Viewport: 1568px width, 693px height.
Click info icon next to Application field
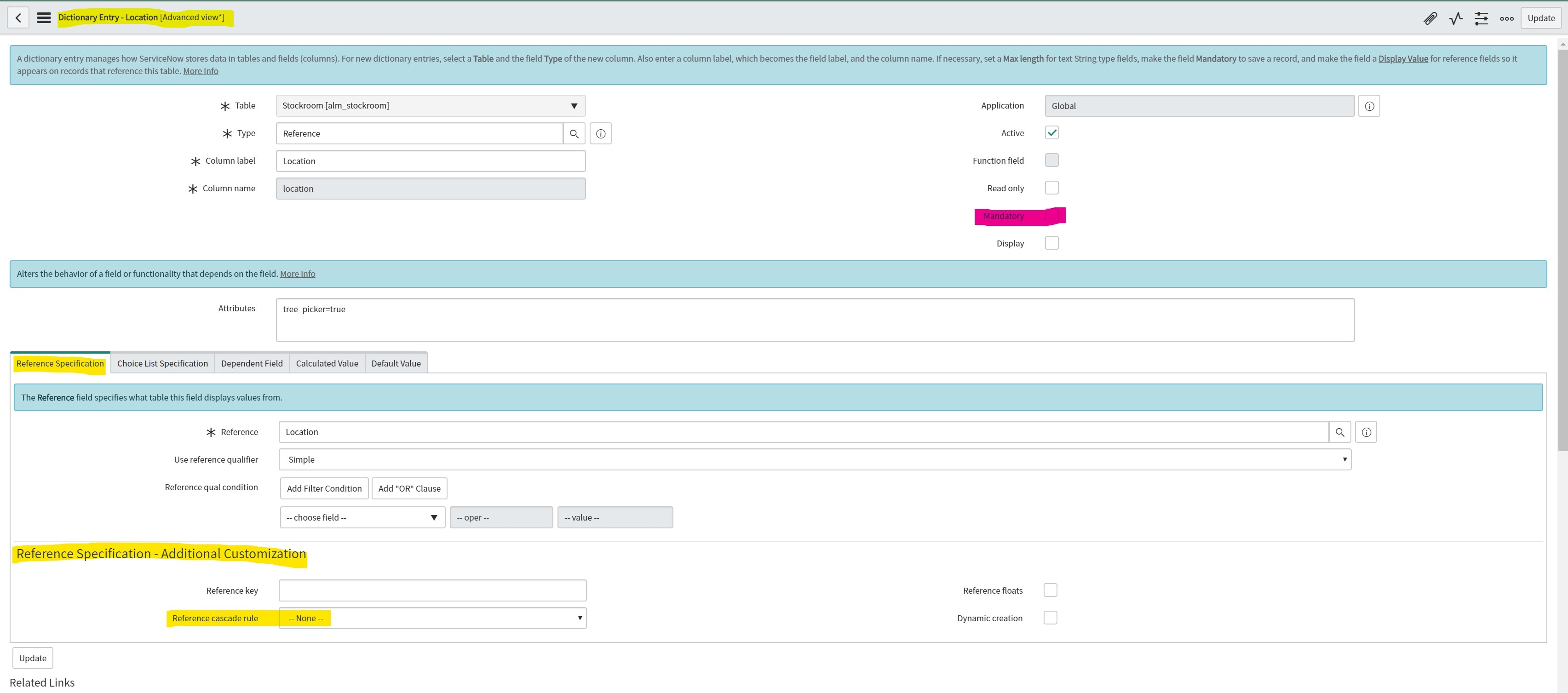tap(1369, 106)
